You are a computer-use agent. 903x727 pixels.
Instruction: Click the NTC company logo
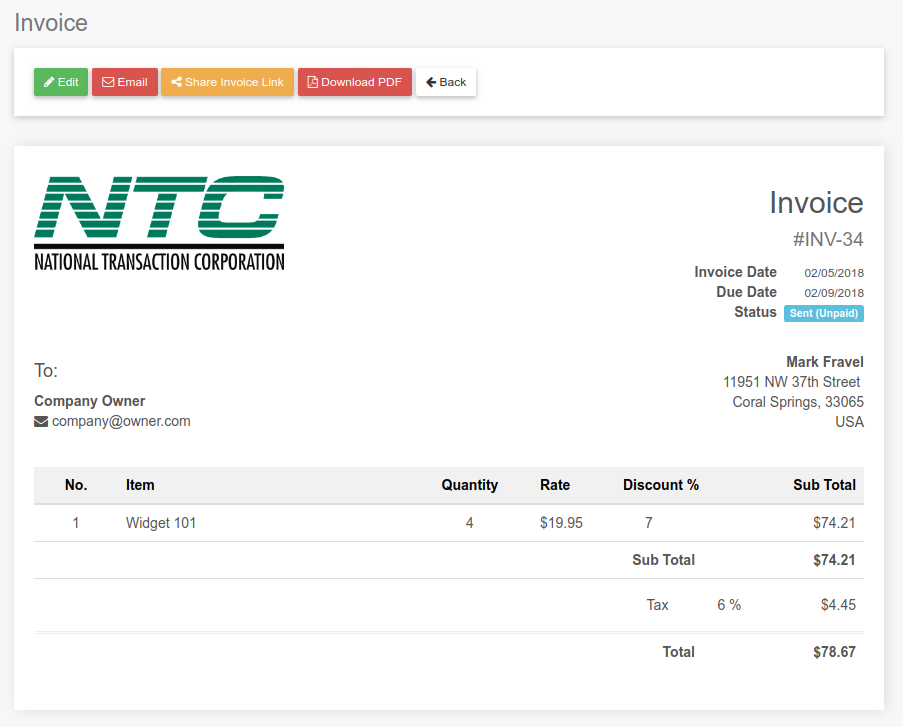(x=159, y=223)
